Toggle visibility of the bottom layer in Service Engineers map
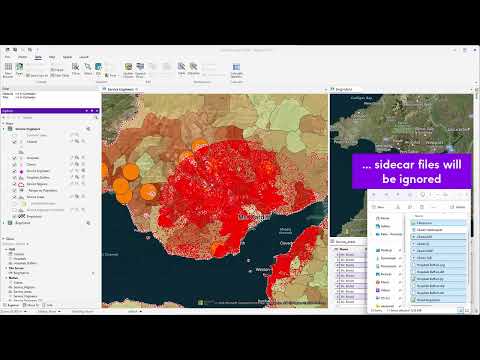Viewport: 480px width, 360px height. [14, 216]
